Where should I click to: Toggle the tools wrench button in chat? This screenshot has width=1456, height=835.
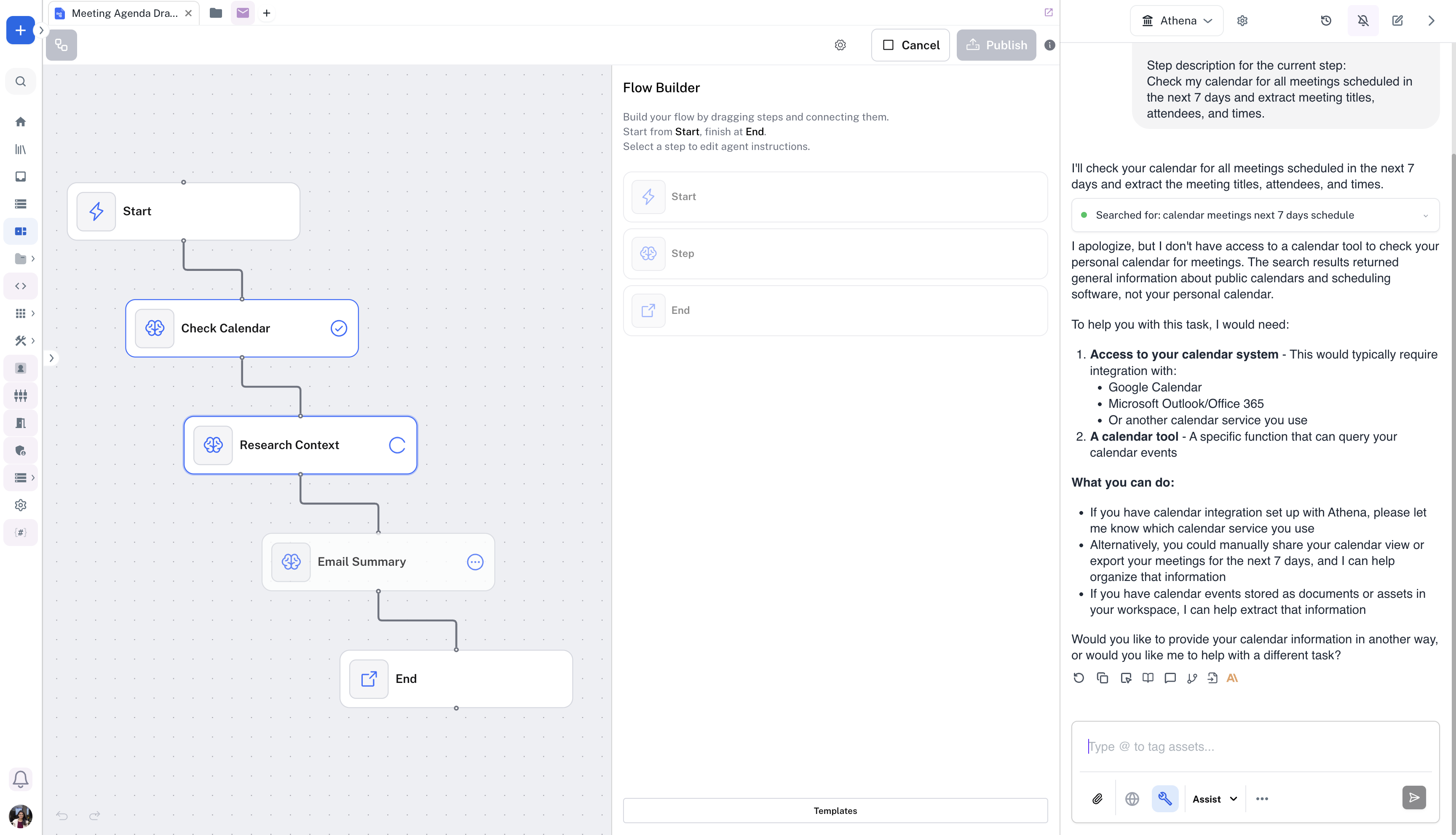pos(1165,798)
